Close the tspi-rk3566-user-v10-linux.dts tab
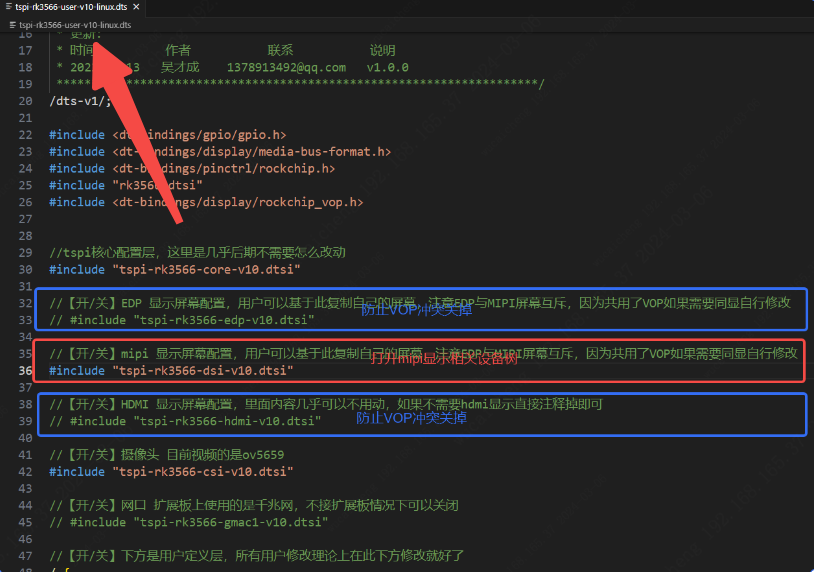 point(136,7)
